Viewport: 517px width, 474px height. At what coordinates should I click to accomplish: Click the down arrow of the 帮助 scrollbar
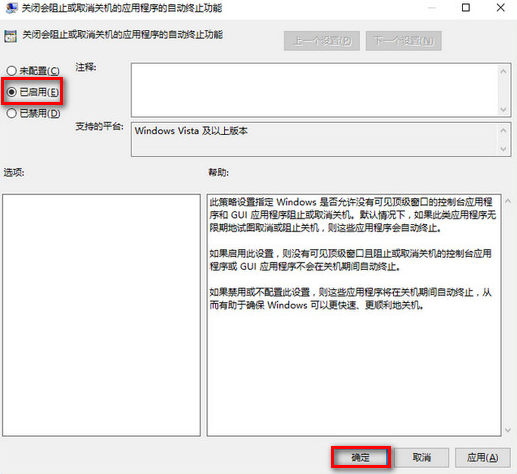(x=508, y=430)
